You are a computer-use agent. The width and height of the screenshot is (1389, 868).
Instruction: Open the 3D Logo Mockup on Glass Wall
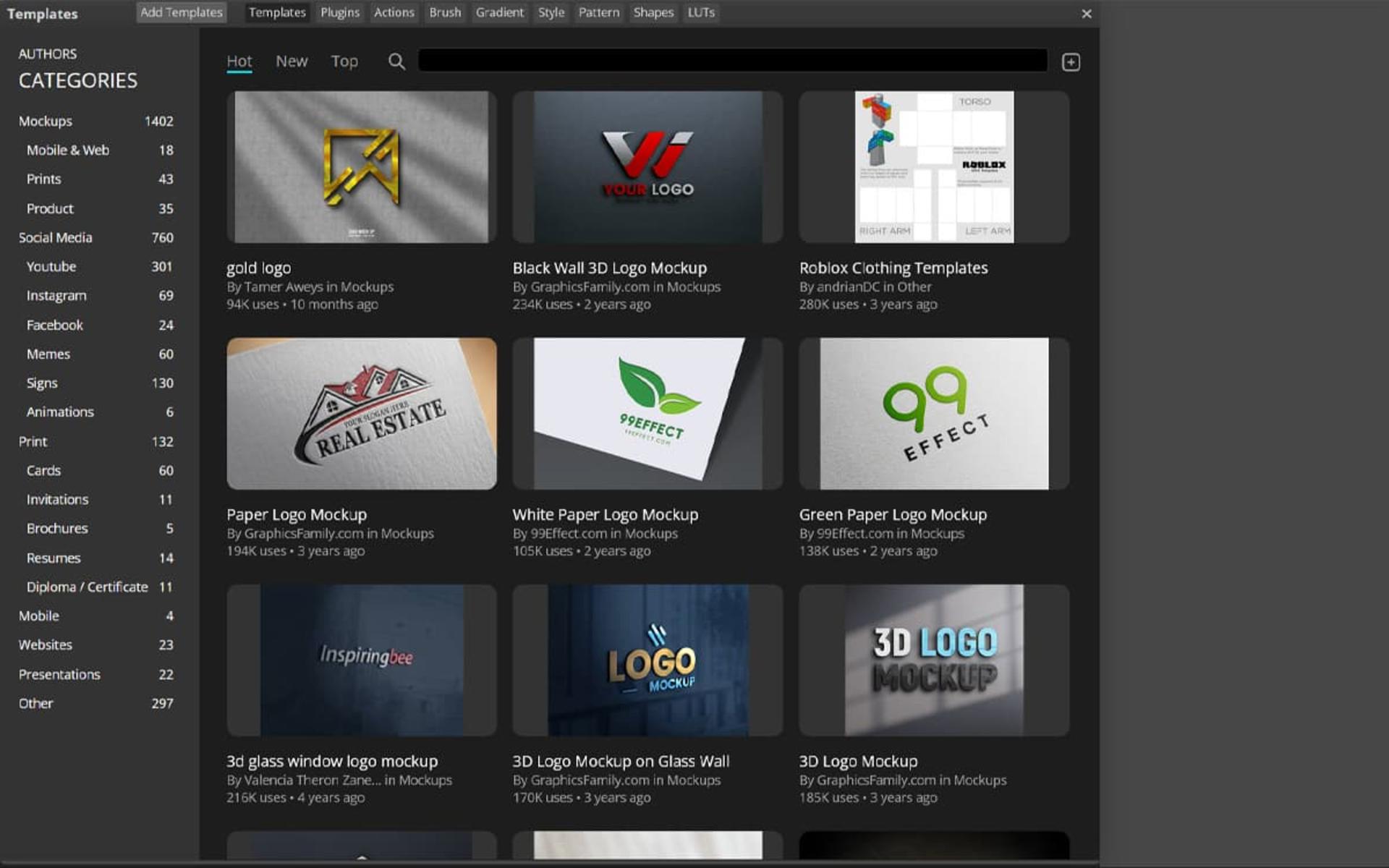coord(647,660)
